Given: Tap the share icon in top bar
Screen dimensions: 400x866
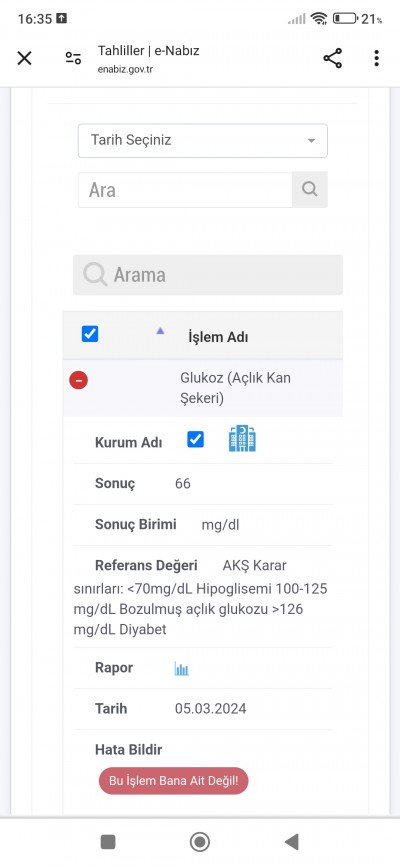Looking at the screenshot, I should coord(333,58).
